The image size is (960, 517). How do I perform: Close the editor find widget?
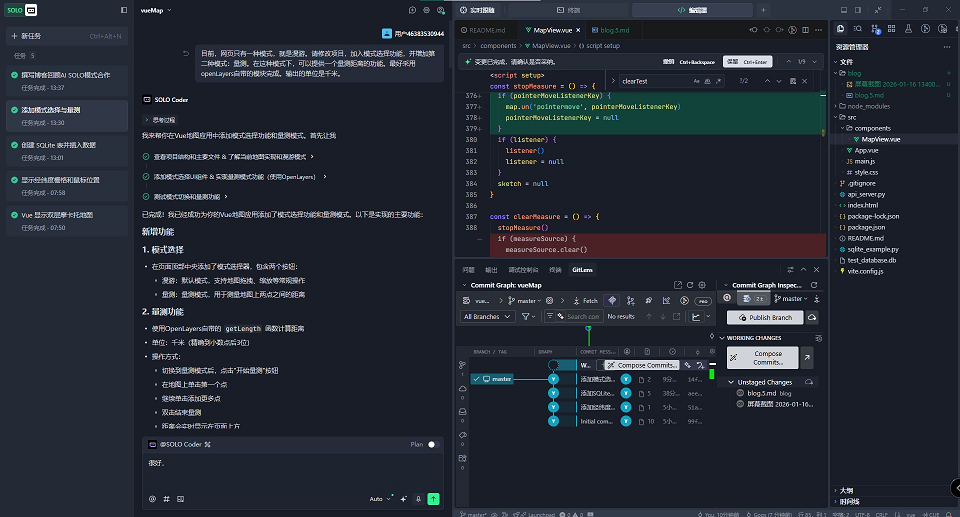pos(804,81)
